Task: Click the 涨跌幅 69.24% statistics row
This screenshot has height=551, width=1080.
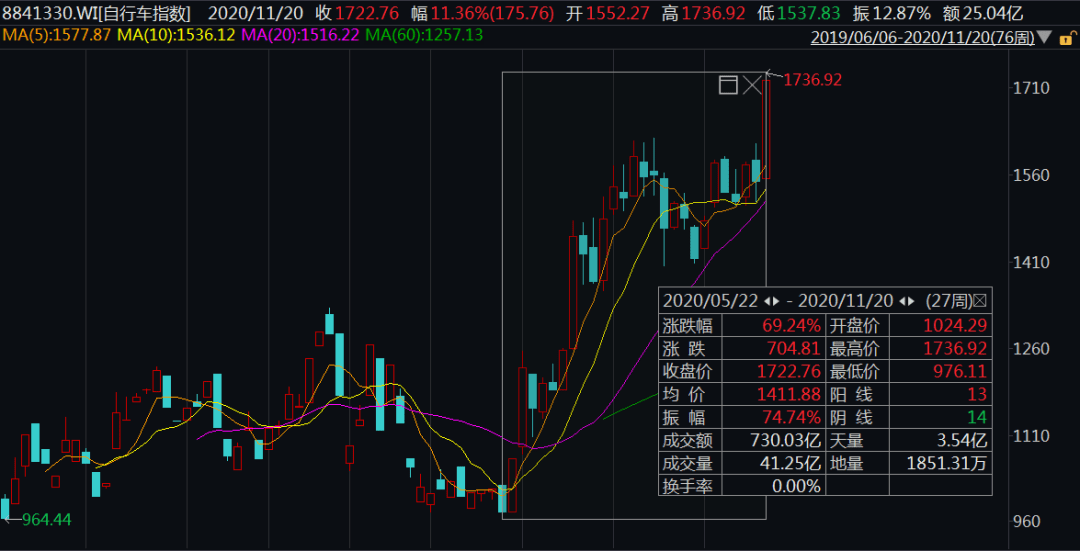Action: click(741, 325)
